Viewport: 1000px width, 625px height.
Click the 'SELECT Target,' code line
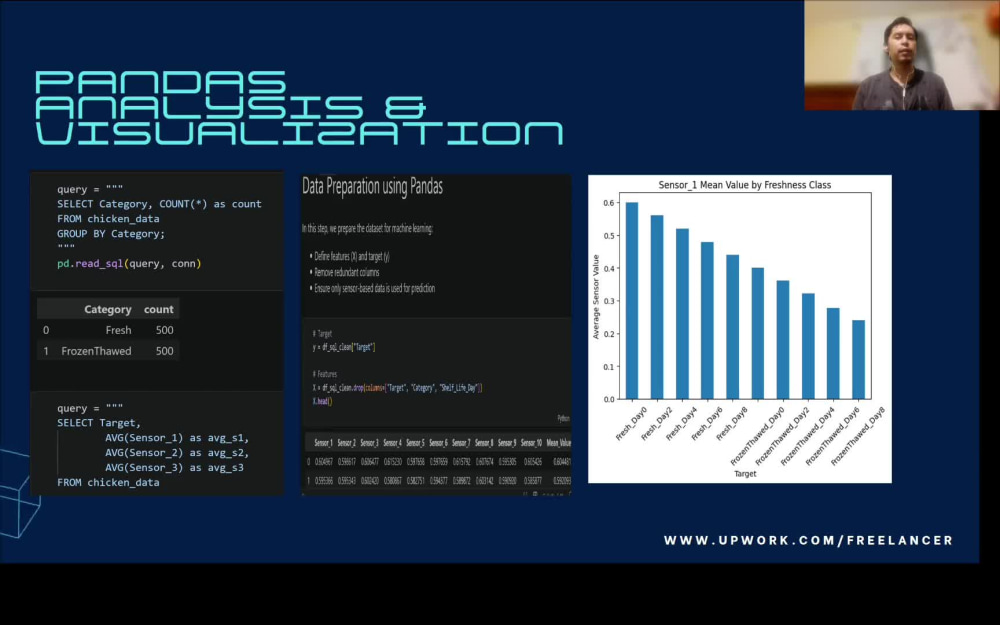99,423
